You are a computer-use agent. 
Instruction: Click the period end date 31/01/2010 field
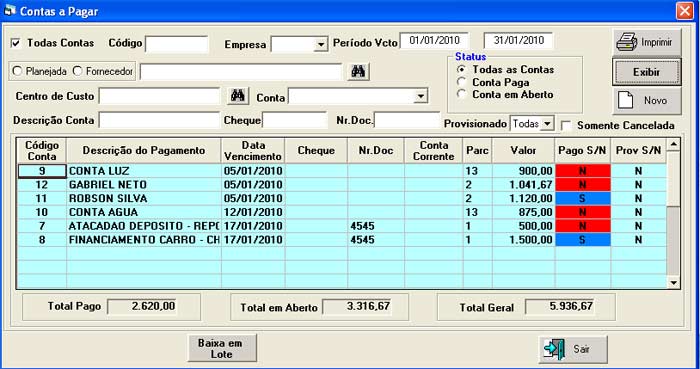[518, 41]
